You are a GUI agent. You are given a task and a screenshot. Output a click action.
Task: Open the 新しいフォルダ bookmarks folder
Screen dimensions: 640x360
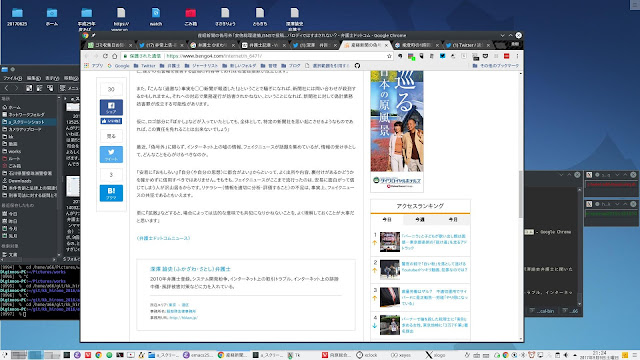coord(239,65)
